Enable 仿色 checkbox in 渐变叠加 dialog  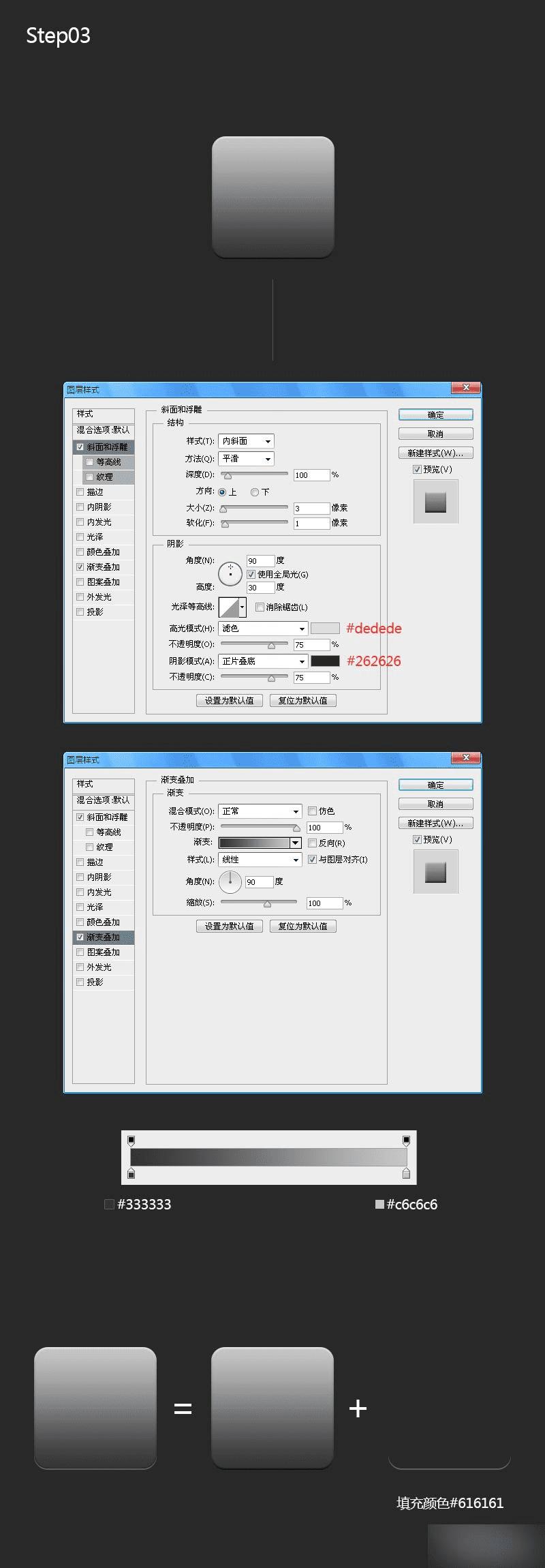[312, 811]
